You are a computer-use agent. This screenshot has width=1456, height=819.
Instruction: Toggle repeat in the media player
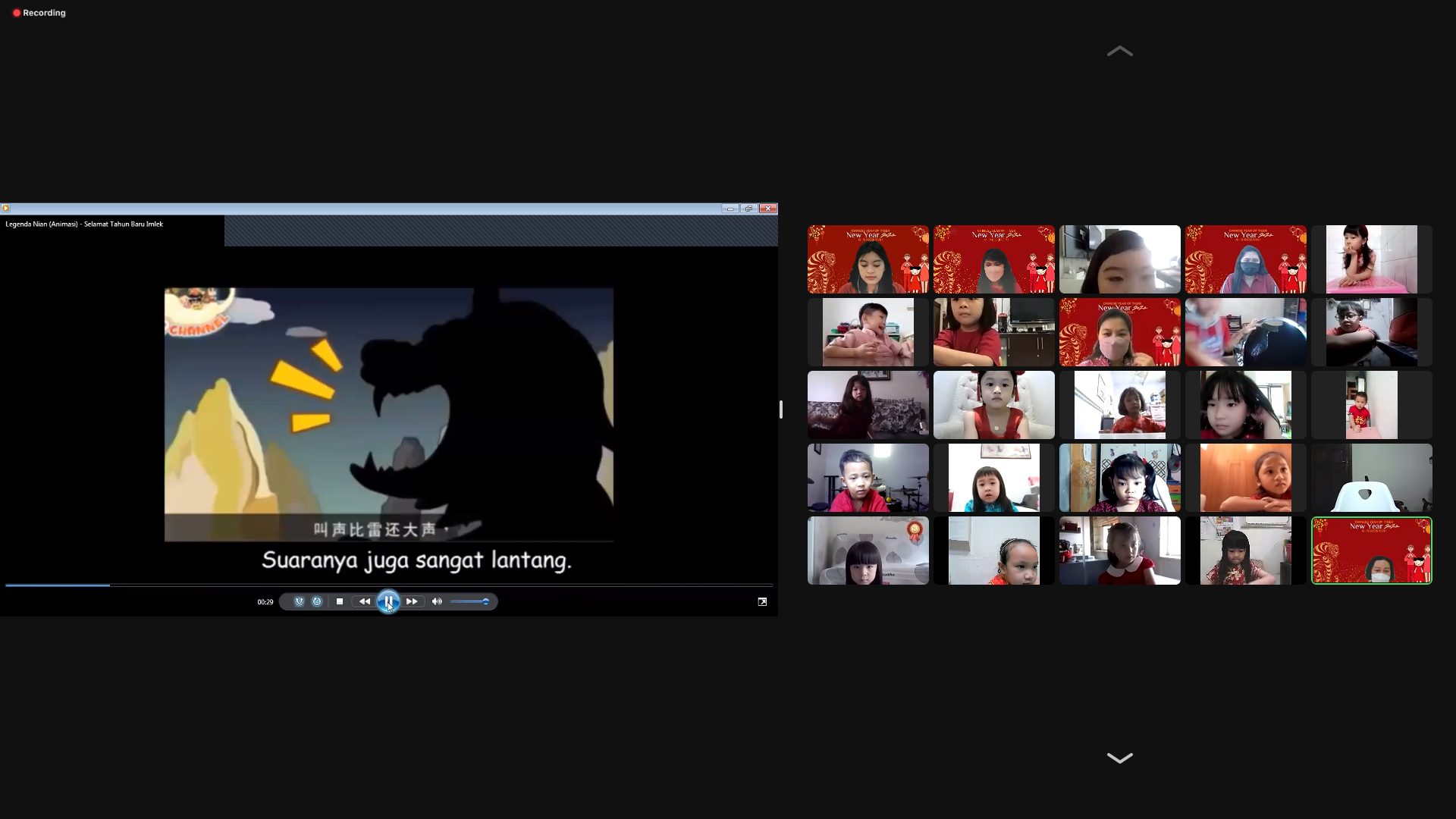[317, 601]
